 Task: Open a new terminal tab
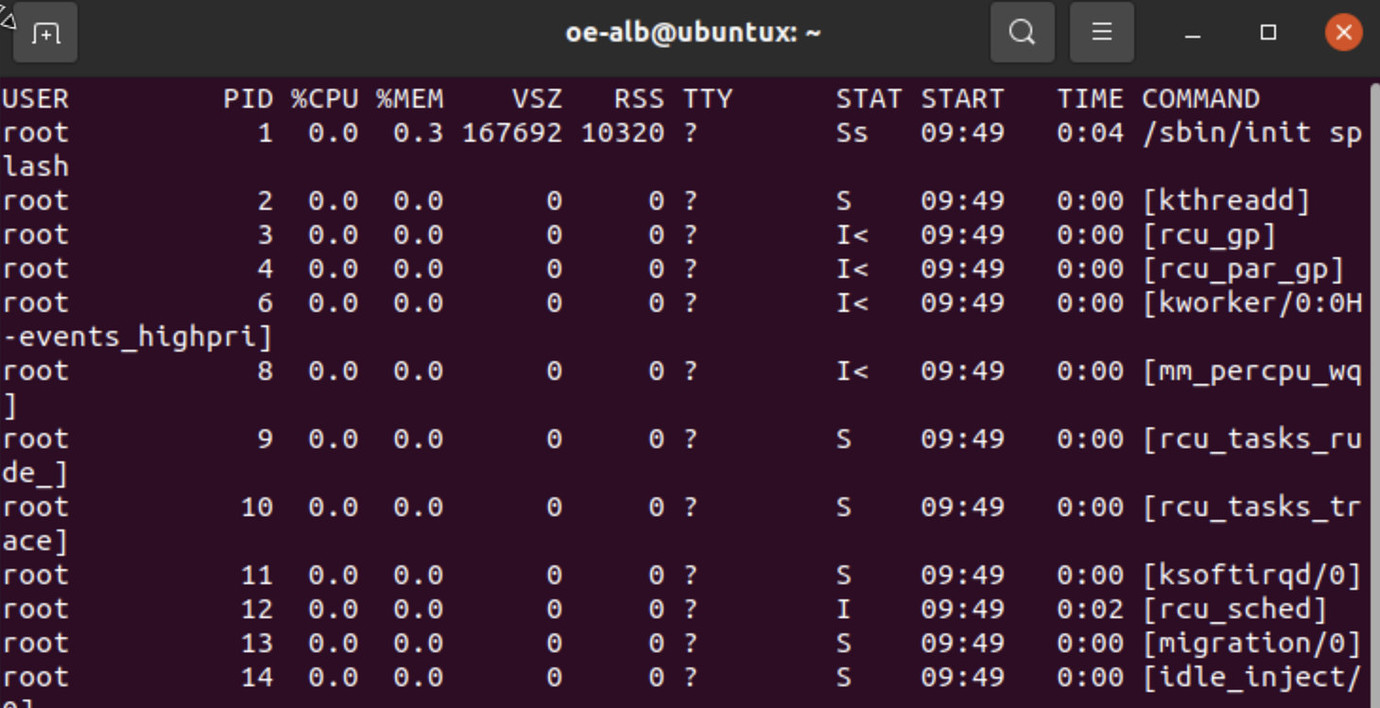(x=45, y=32)
